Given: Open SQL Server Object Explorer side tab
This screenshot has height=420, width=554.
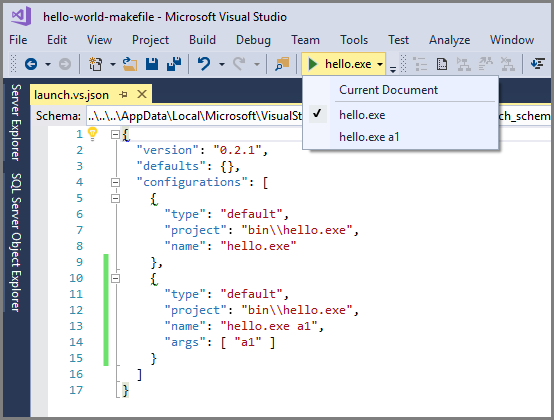Looking at the screenshot, I should tap(16, 242).
